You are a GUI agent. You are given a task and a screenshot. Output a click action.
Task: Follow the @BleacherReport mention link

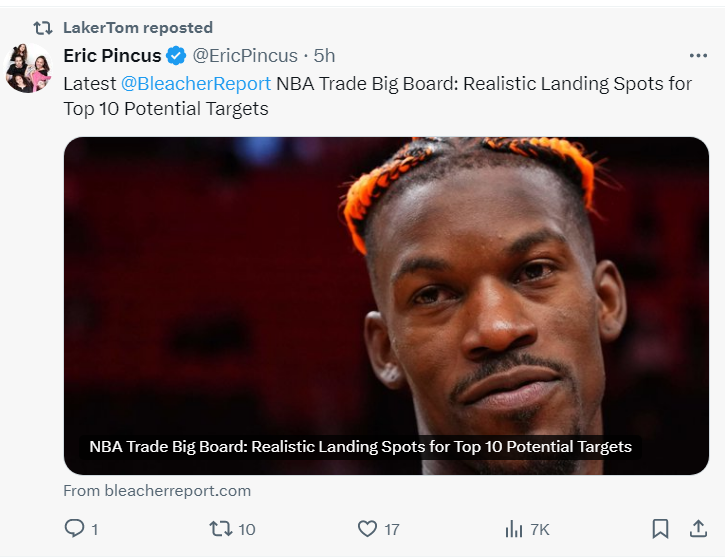[196, 83]
